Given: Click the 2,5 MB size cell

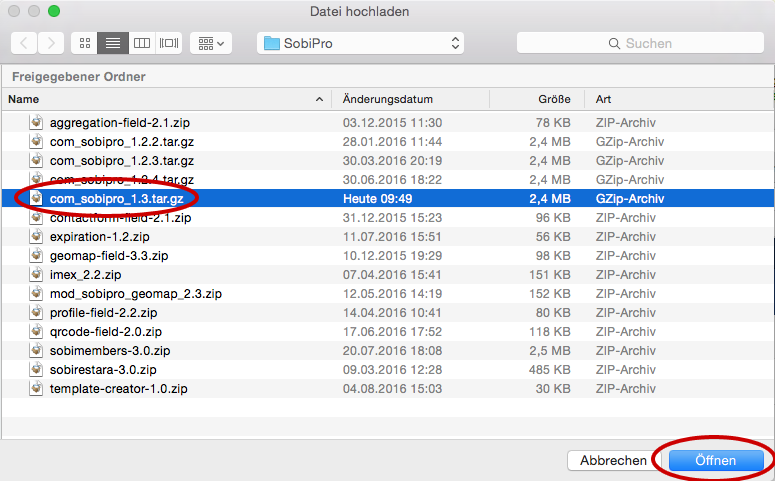Looking at the screenshot, I should [x=550, y=351].
